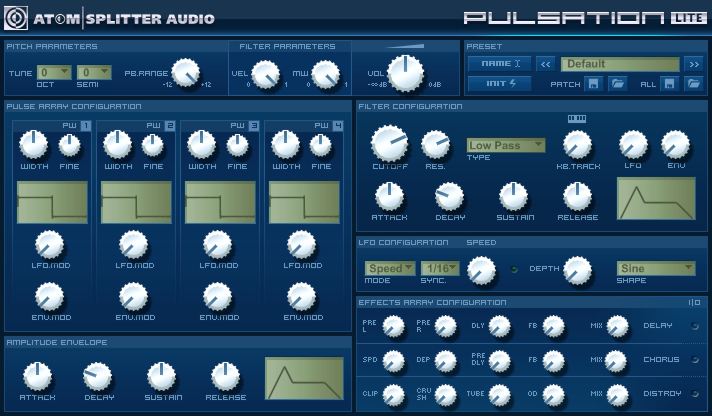The image size is (712, 416).
Task: Select pulse oscillator number 4 badge
Action: click(x=338, y=125)
